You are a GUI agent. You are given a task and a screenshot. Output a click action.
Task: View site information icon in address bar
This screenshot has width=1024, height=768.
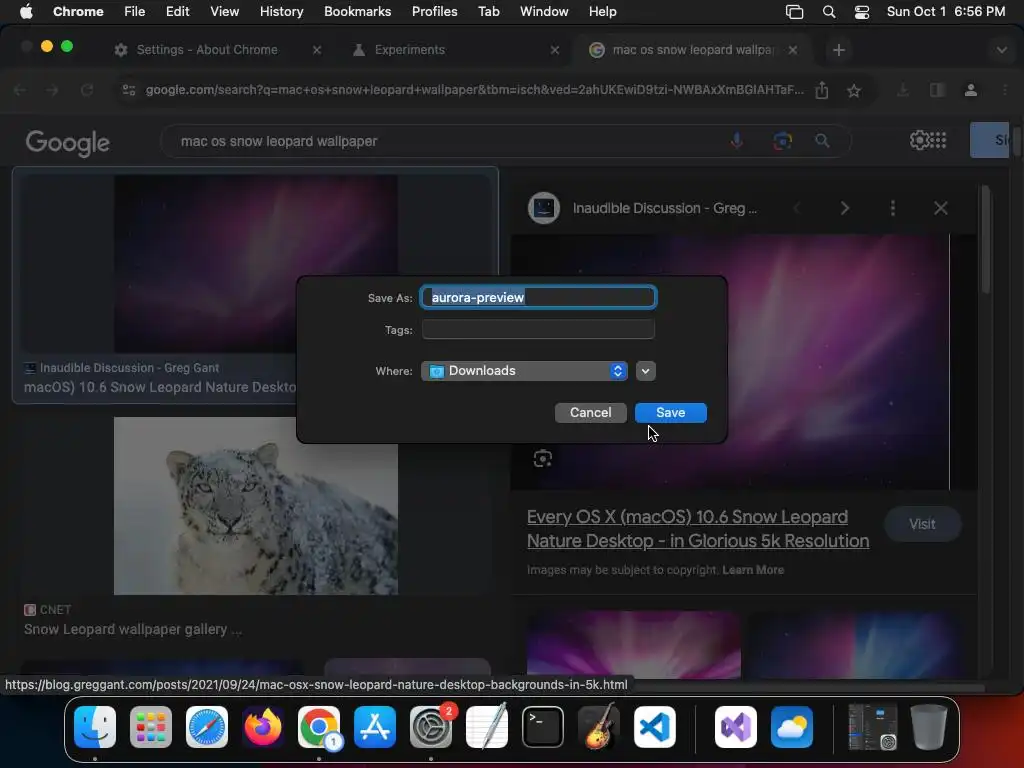[129, 90]
